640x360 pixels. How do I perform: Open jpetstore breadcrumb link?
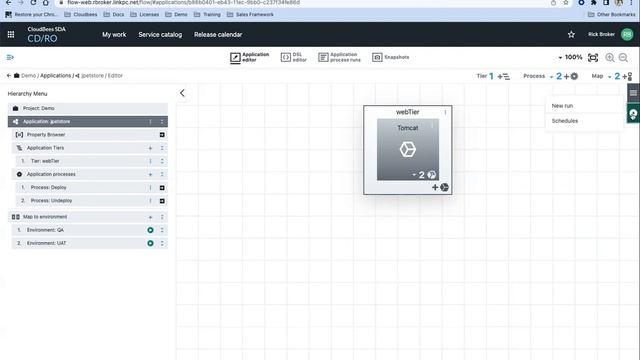pyautogui.click(x=92, y=76)
